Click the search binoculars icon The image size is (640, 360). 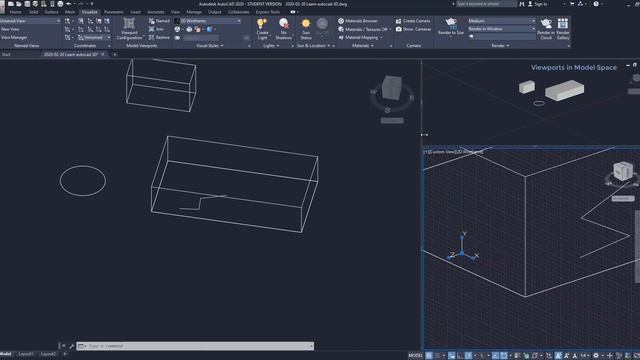522,4
